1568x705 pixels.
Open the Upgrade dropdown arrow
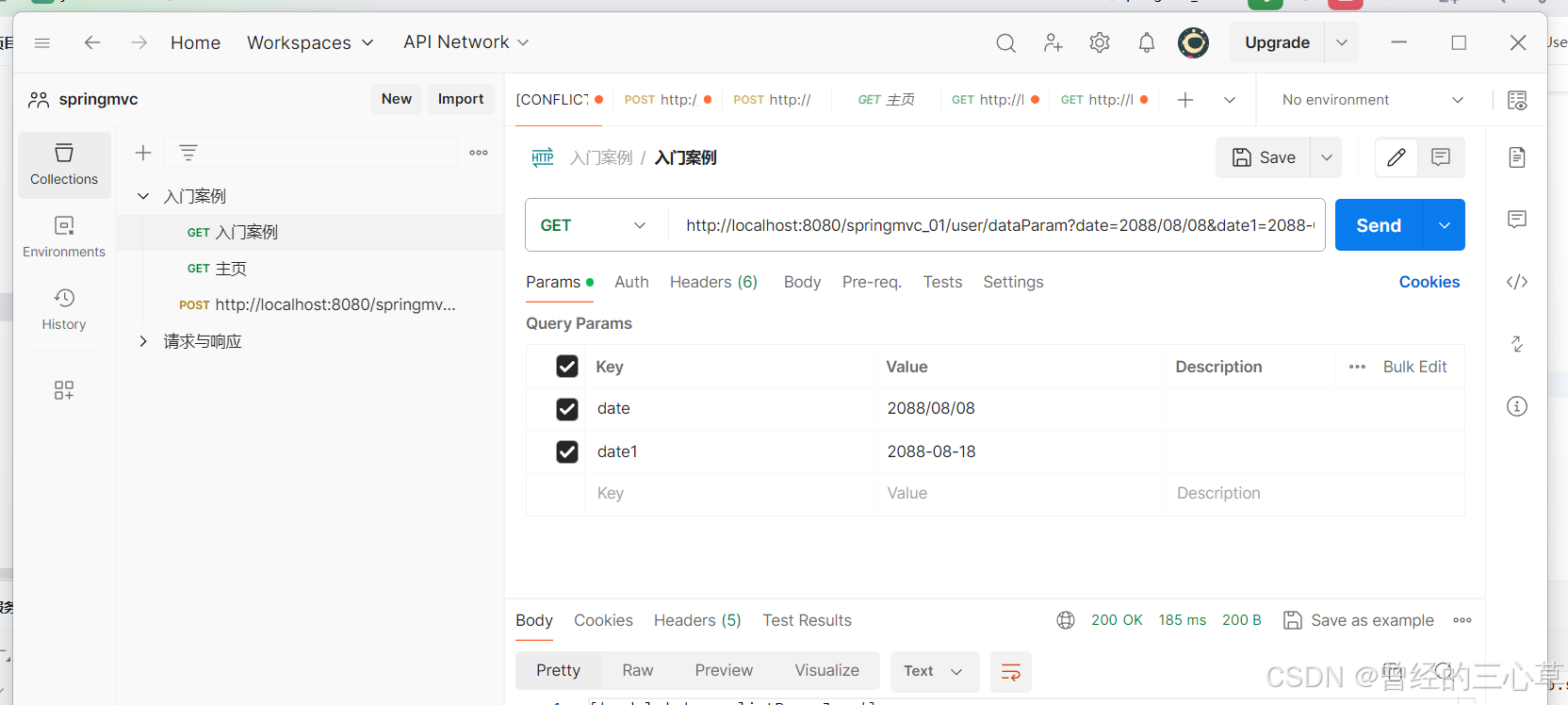(x=1342, y=42)
